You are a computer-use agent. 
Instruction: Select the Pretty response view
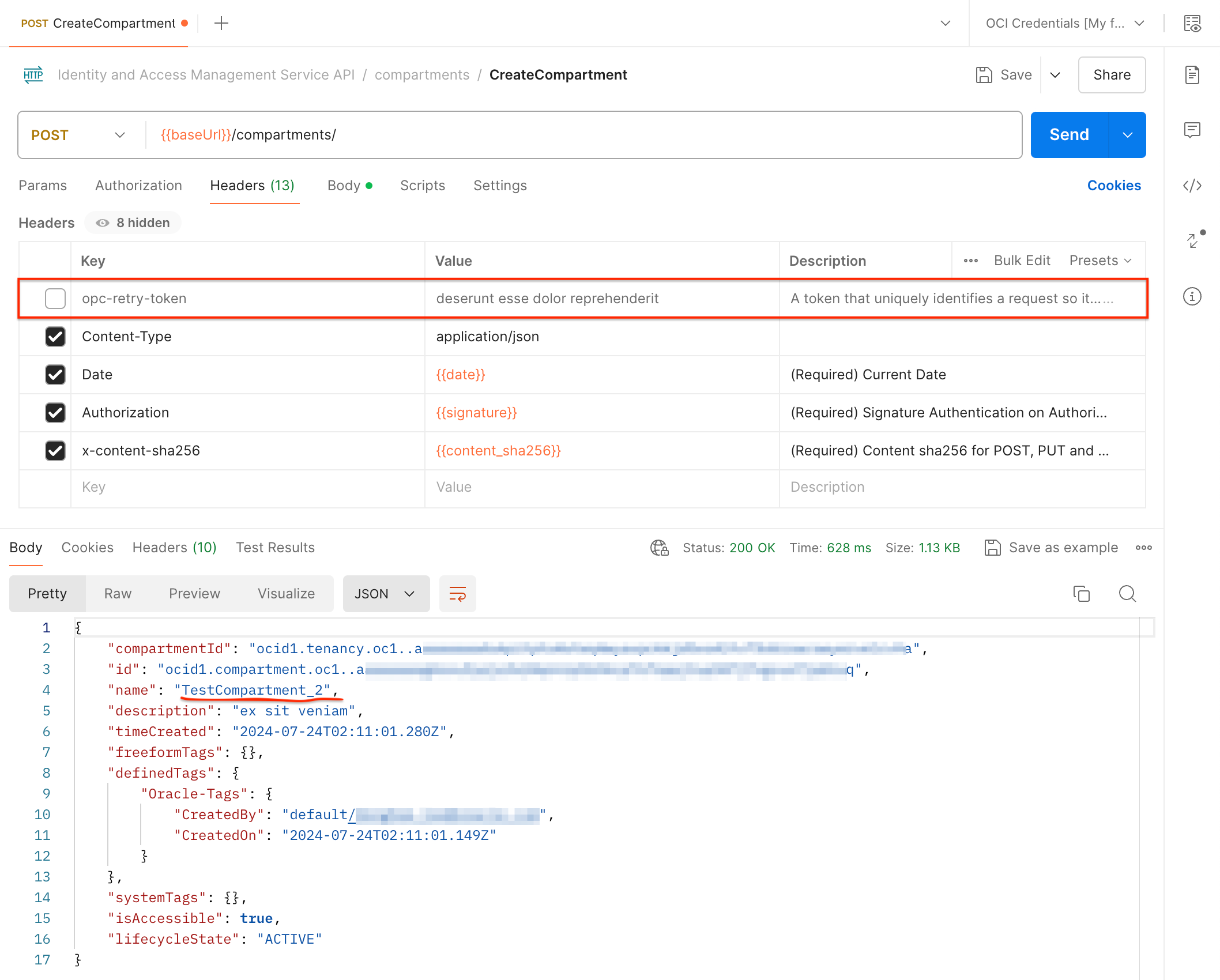click(47, 594)
